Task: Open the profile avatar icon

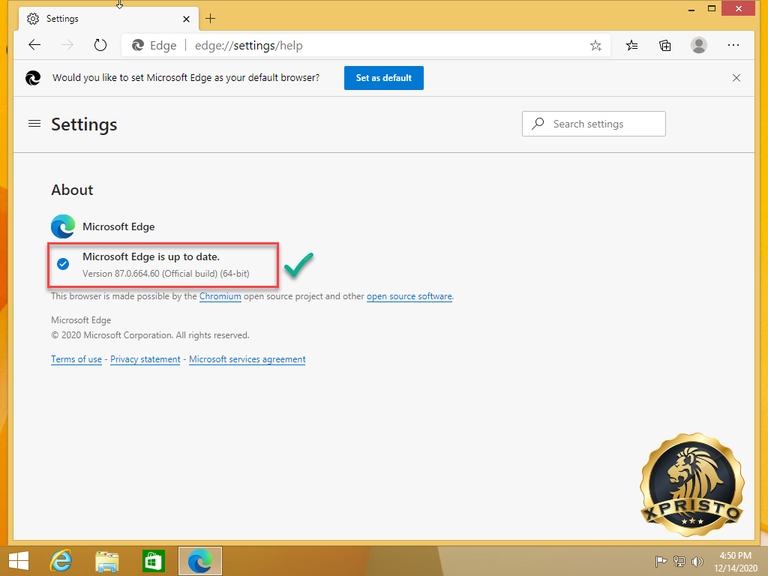Action: point(699,45)
